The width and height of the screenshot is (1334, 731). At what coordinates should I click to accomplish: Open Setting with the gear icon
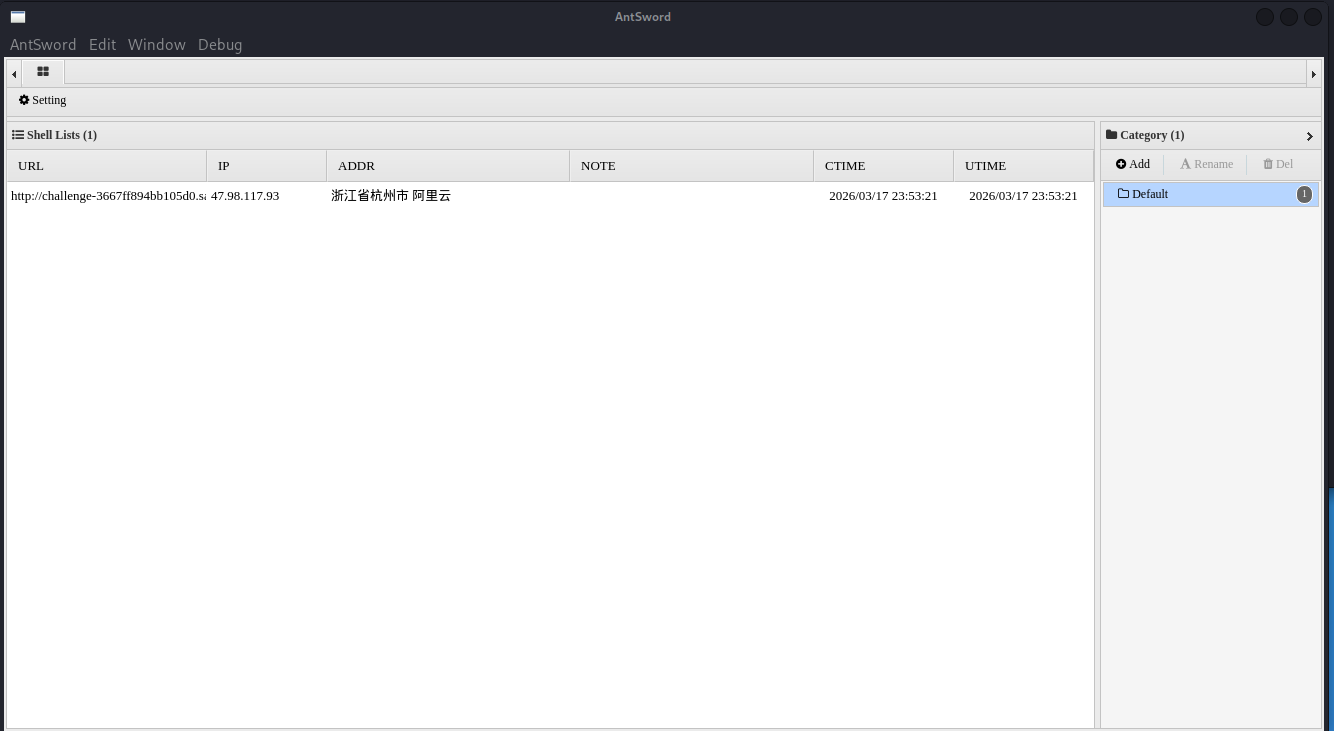coord(42,100)
